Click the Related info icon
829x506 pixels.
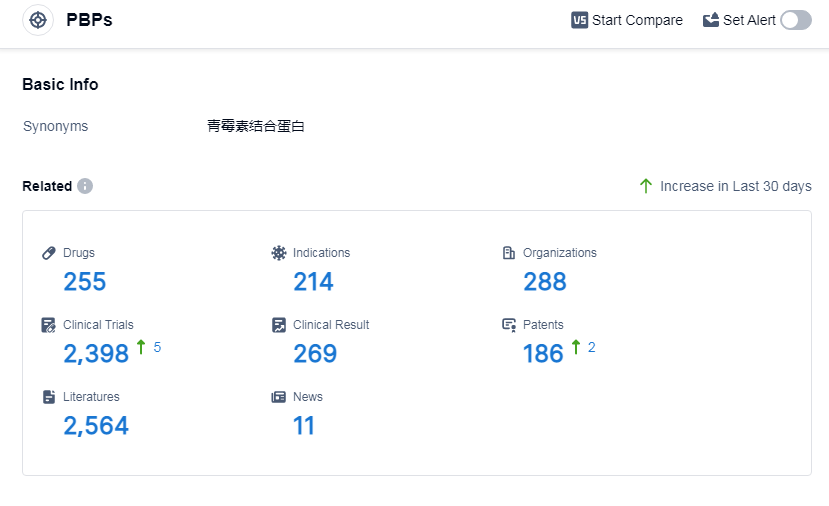click(x=85, y=186)
